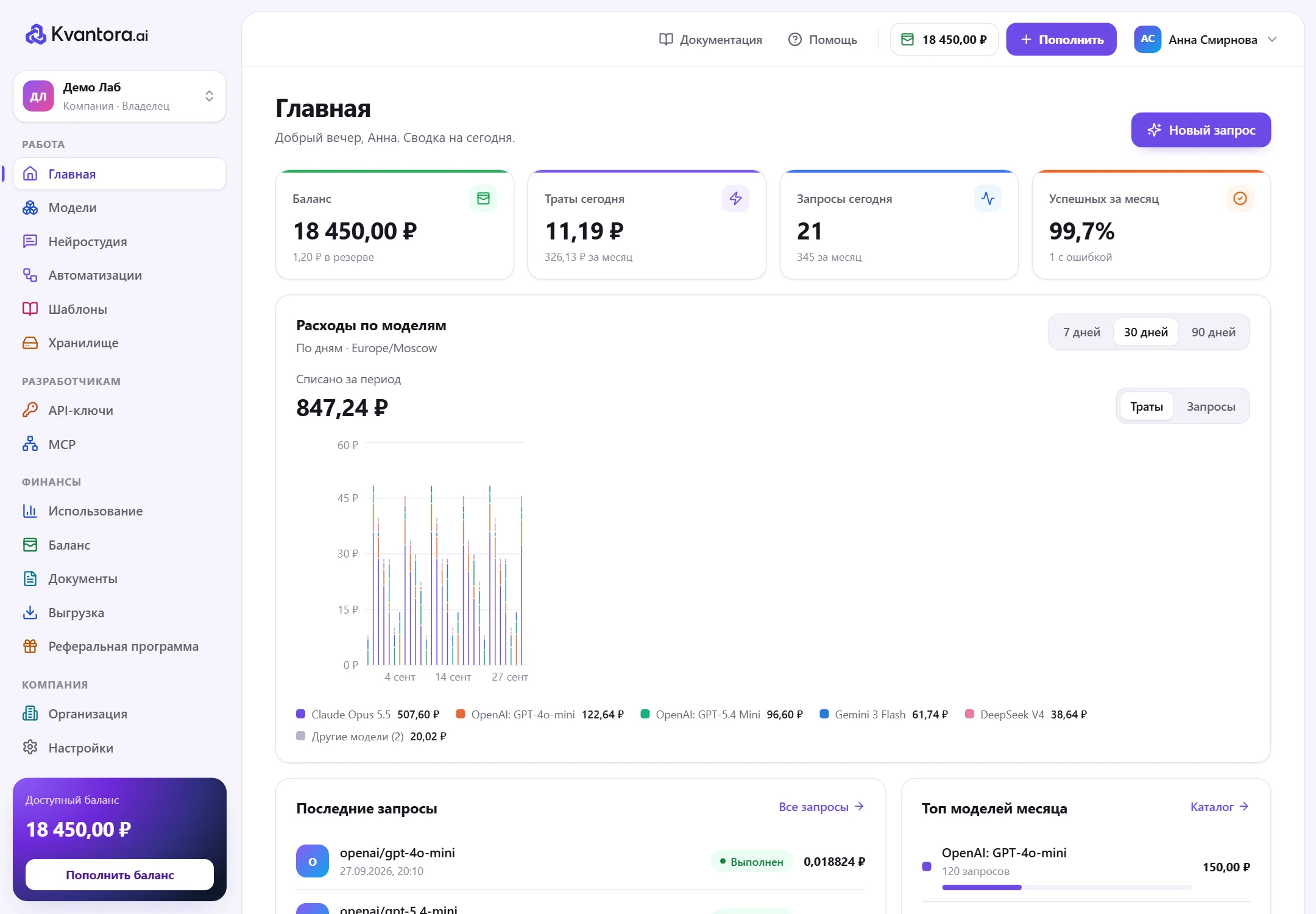
Task: Click the Gemini 3 Flash legend entry
Action: click(883, 714)
